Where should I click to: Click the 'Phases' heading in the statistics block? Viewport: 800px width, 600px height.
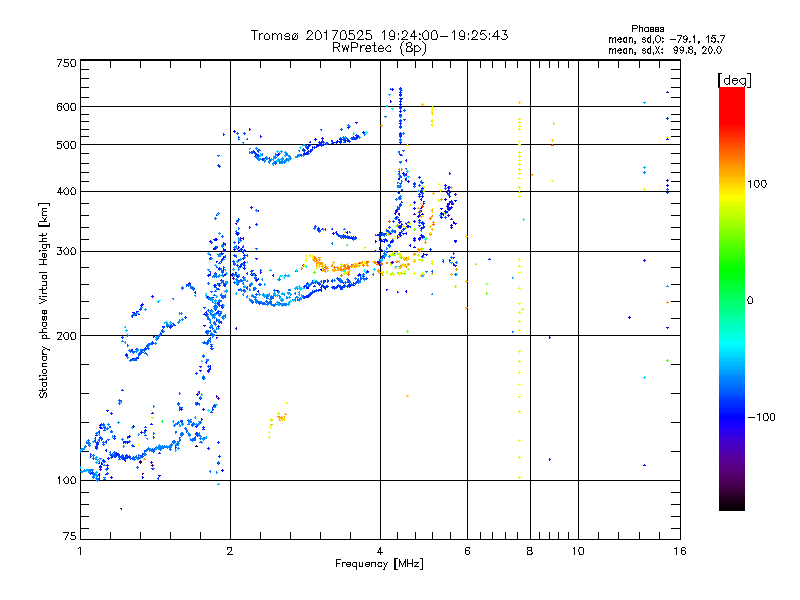647,29
